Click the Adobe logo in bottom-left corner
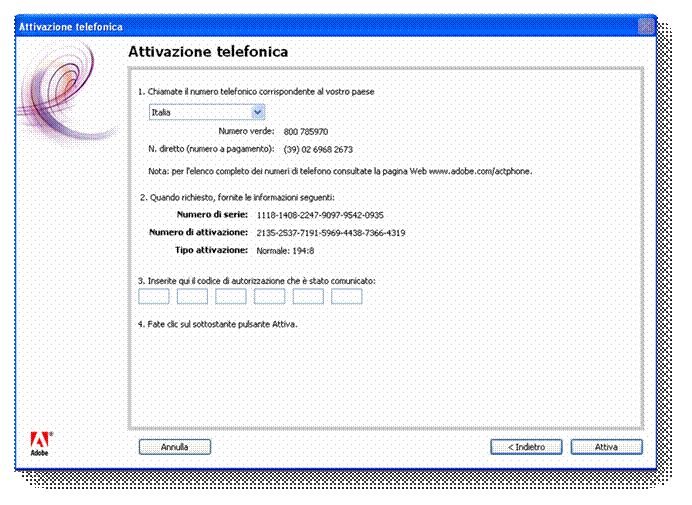 pyautogui.click(x=41, y=442)
